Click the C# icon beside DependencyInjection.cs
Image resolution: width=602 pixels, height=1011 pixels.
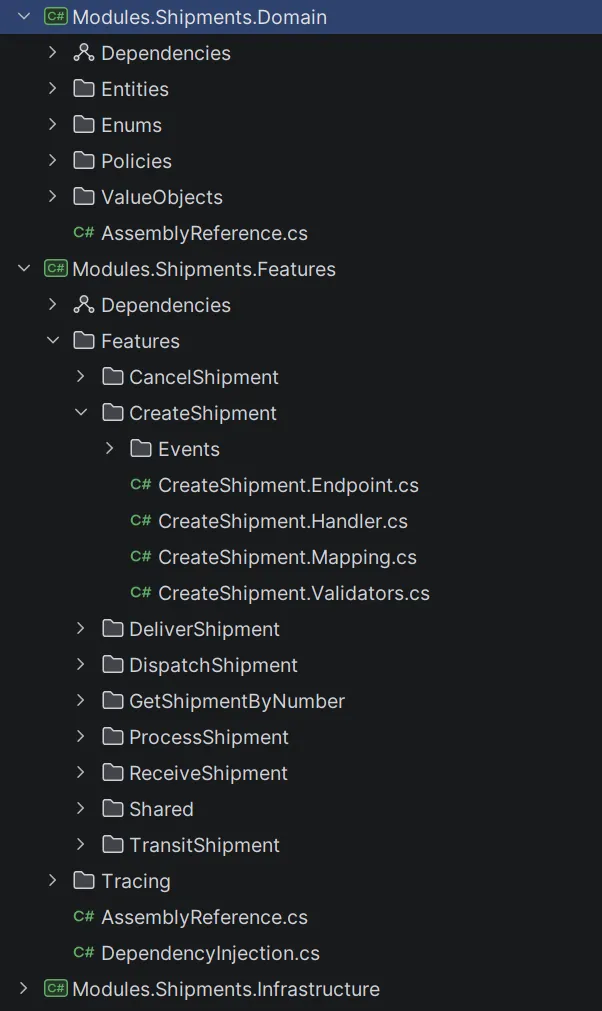(x=84, y=953)
